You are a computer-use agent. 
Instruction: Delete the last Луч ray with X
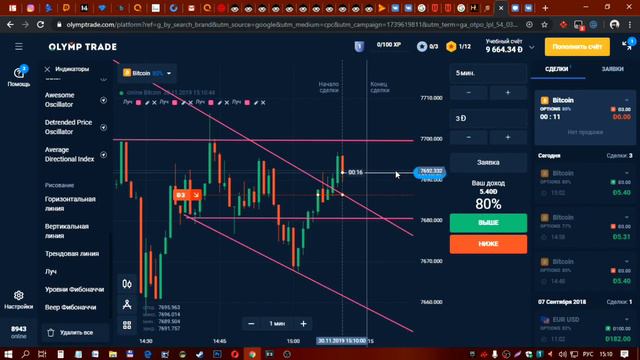coord(263,102)
